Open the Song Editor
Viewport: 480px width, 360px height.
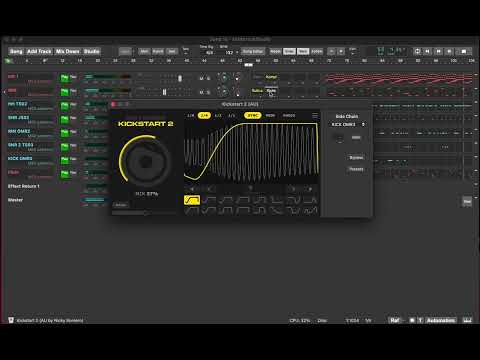[x=253, y=51]
